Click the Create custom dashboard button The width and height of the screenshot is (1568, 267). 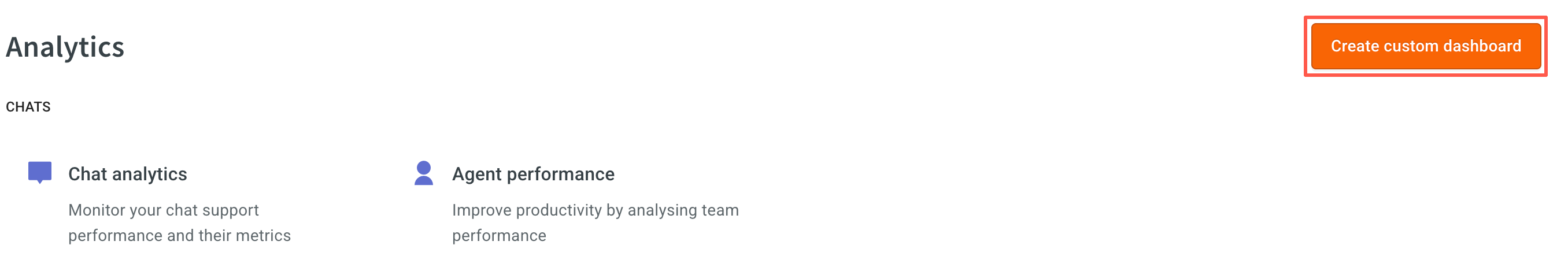click(x=1426, y=46)
